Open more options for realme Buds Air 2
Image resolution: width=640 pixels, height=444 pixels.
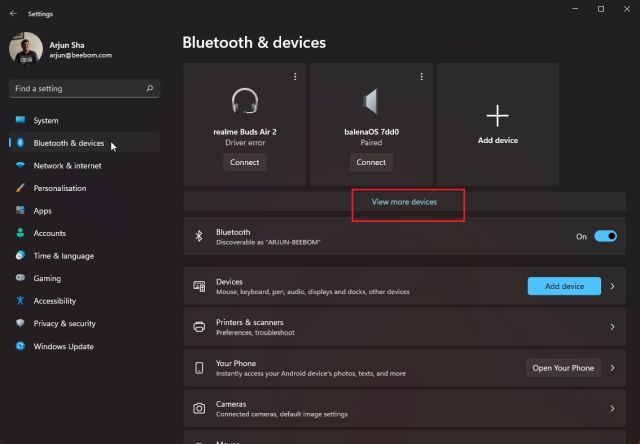point(295,76)
